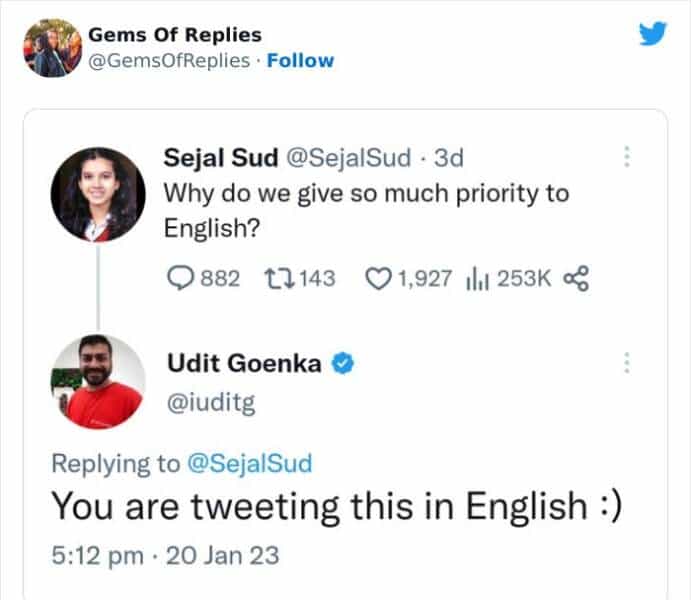Click the reply comment icon on Sejal's tweet

pos(178,278)
